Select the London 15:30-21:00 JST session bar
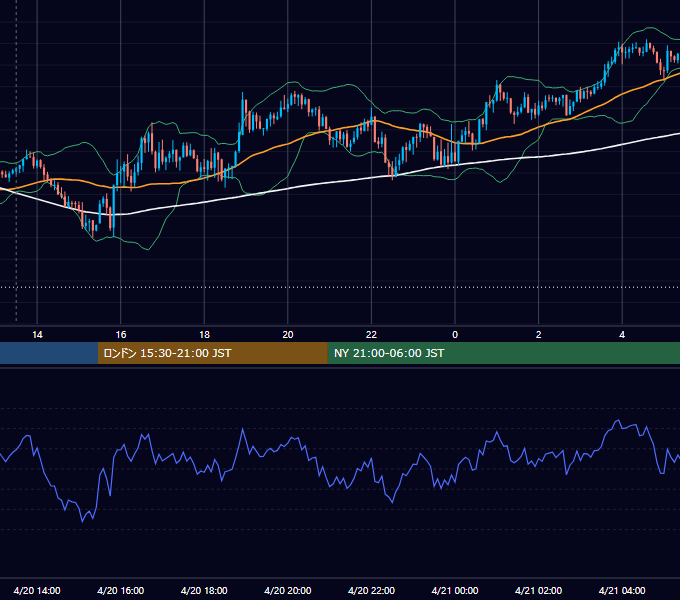 212,353
